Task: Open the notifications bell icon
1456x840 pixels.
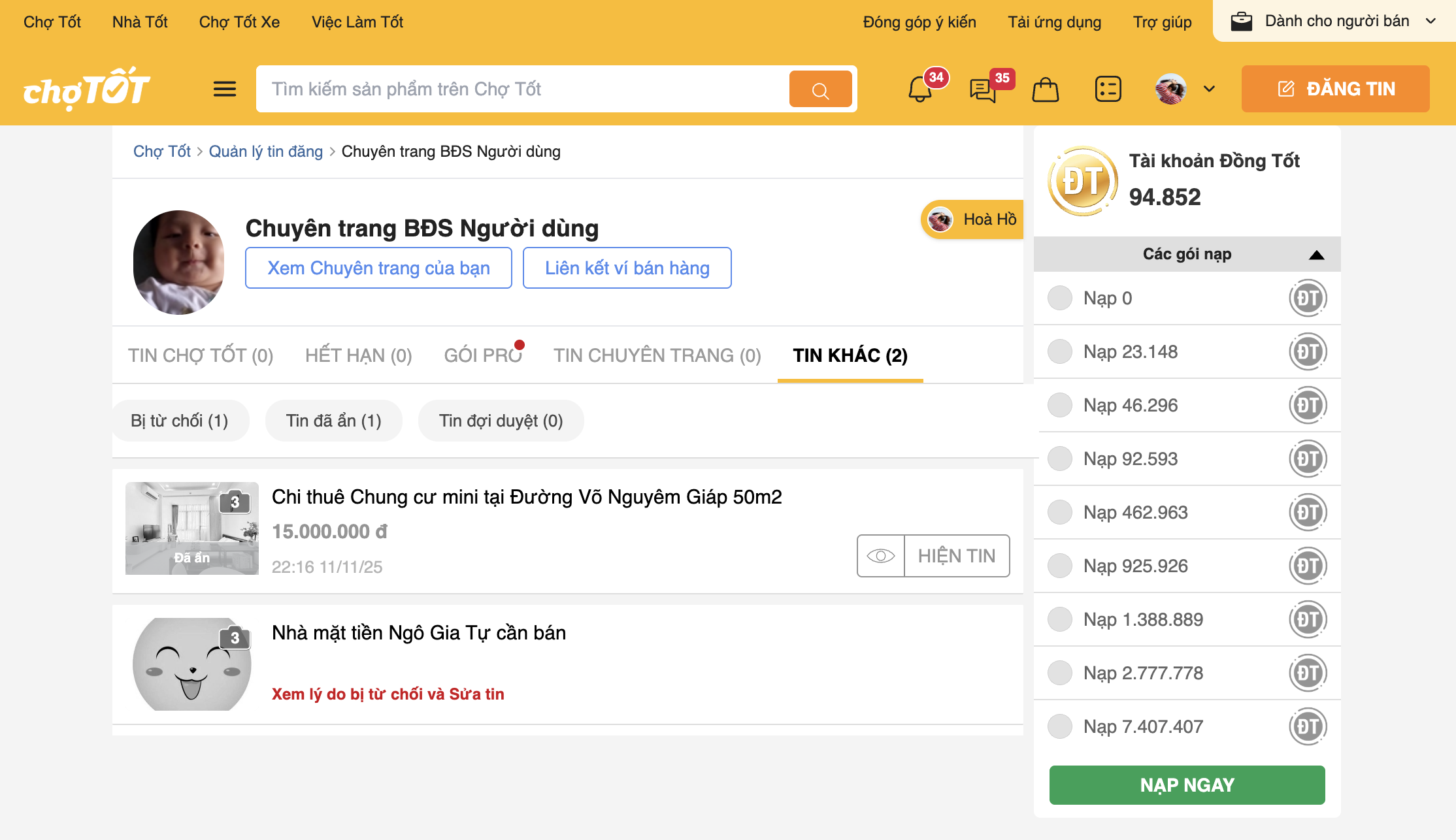Action: tap(920, 89)
